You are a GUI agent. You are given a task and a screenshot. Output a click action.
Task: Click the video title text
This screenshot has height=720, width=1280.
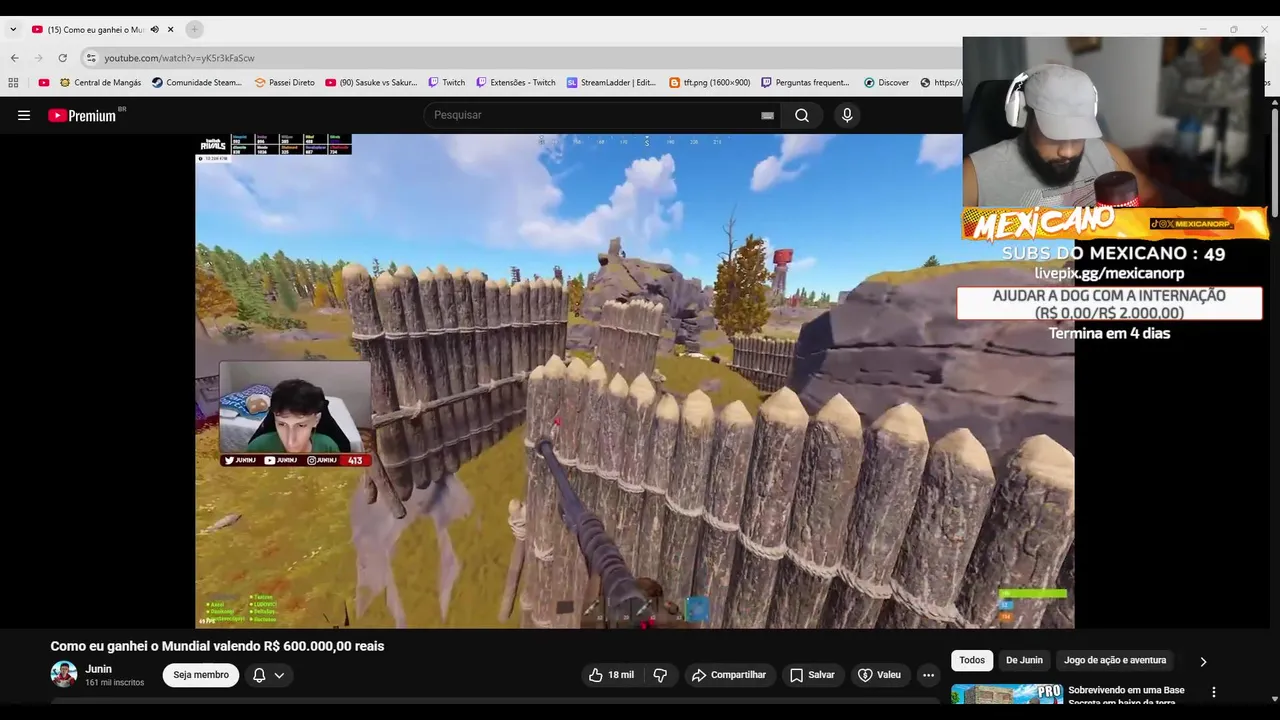[217, 646]
